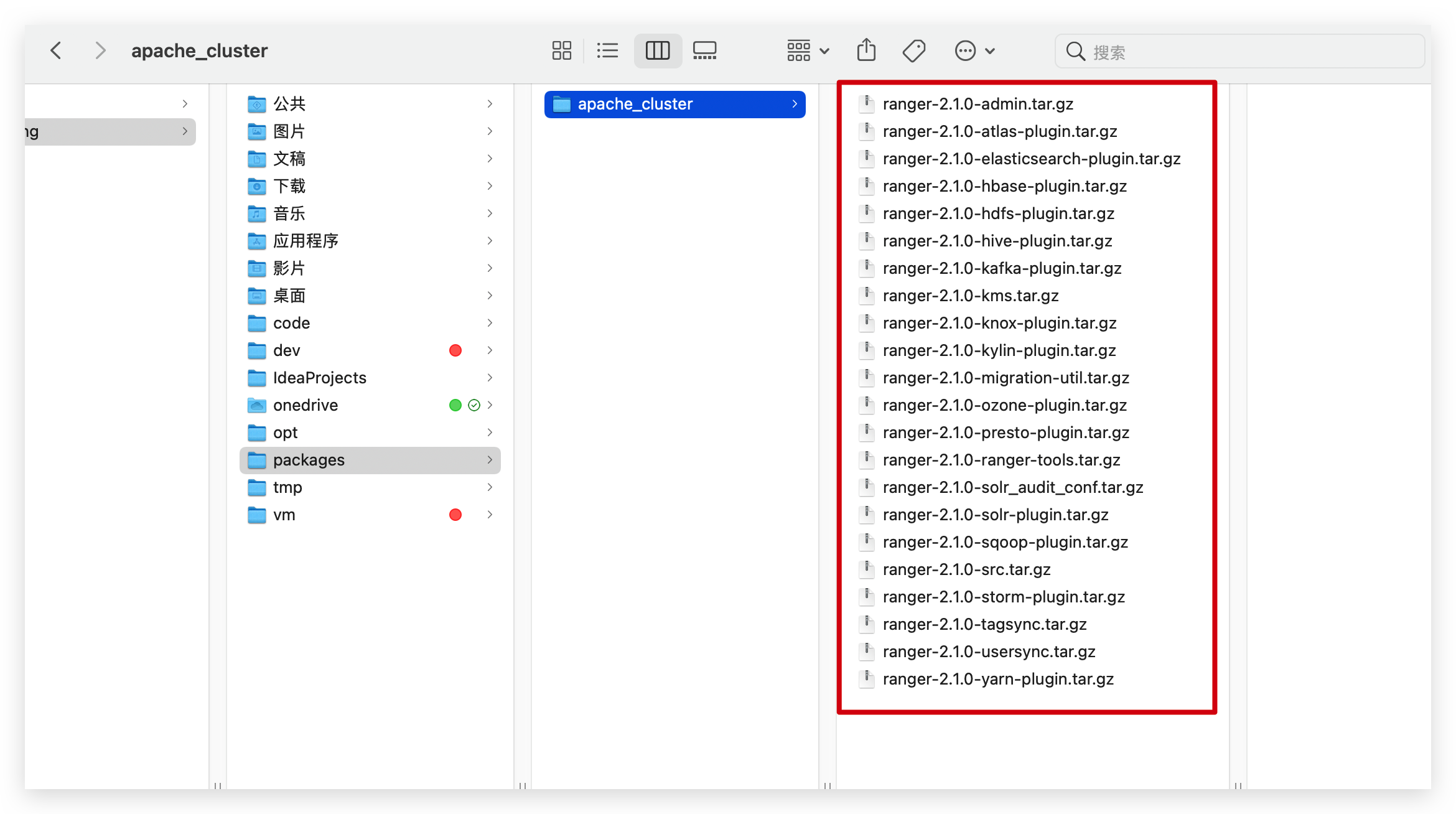Expand the apache_cluster chevron
1456x814 pixels.
click(x=795, y=104)
